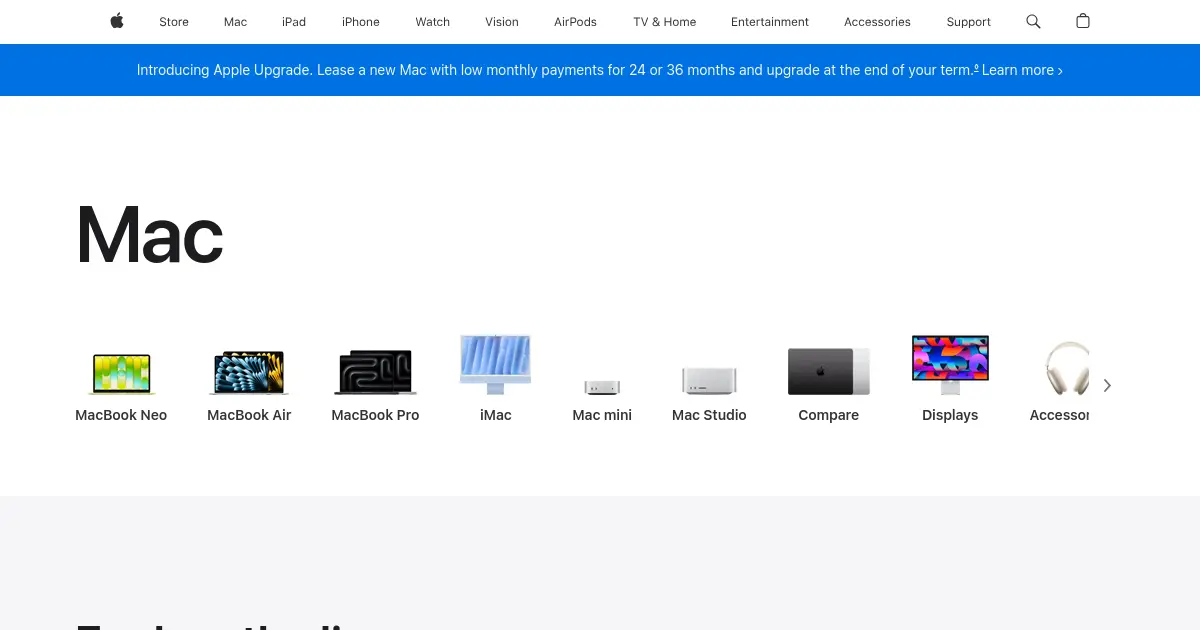Select the blue iMac product image

[x=495, y=364]
